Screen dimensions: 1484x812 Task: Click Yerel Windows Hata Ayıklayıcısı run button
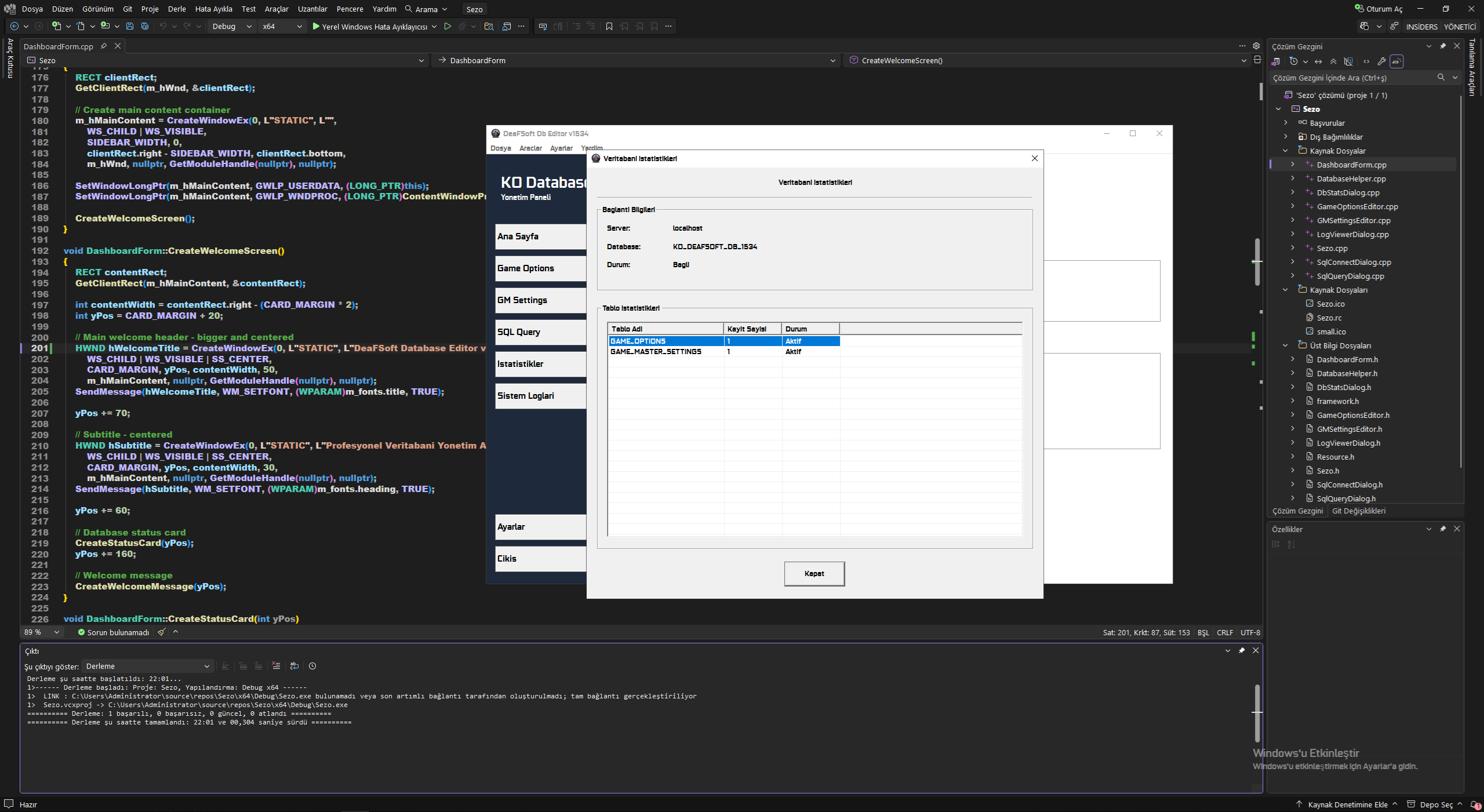click(x=370, y=27)
